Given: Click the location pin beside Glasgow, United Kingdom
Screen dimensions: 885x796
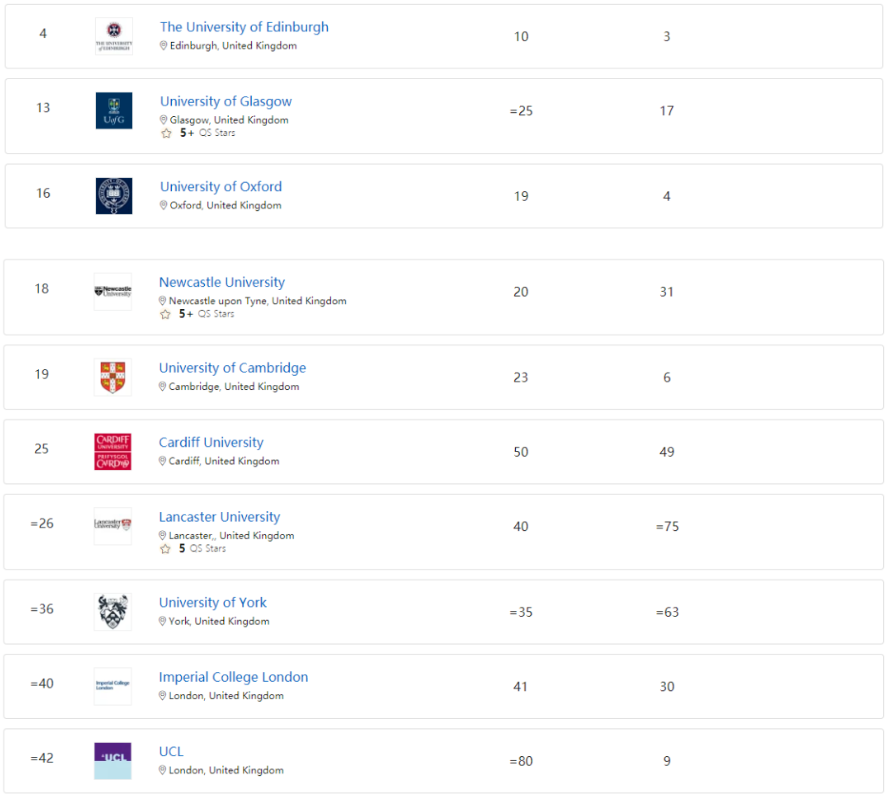Looking at the screenshot, I should click(x=163, y=120).
